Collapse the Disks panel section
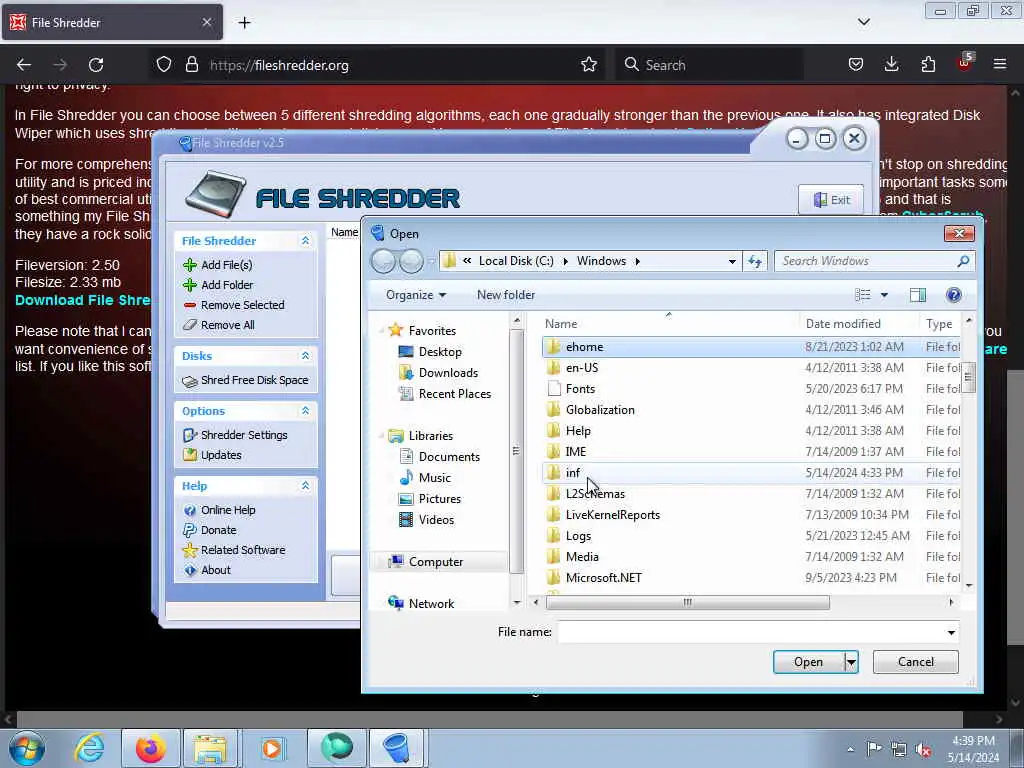 pyautogui.click(x=305, y=356)
